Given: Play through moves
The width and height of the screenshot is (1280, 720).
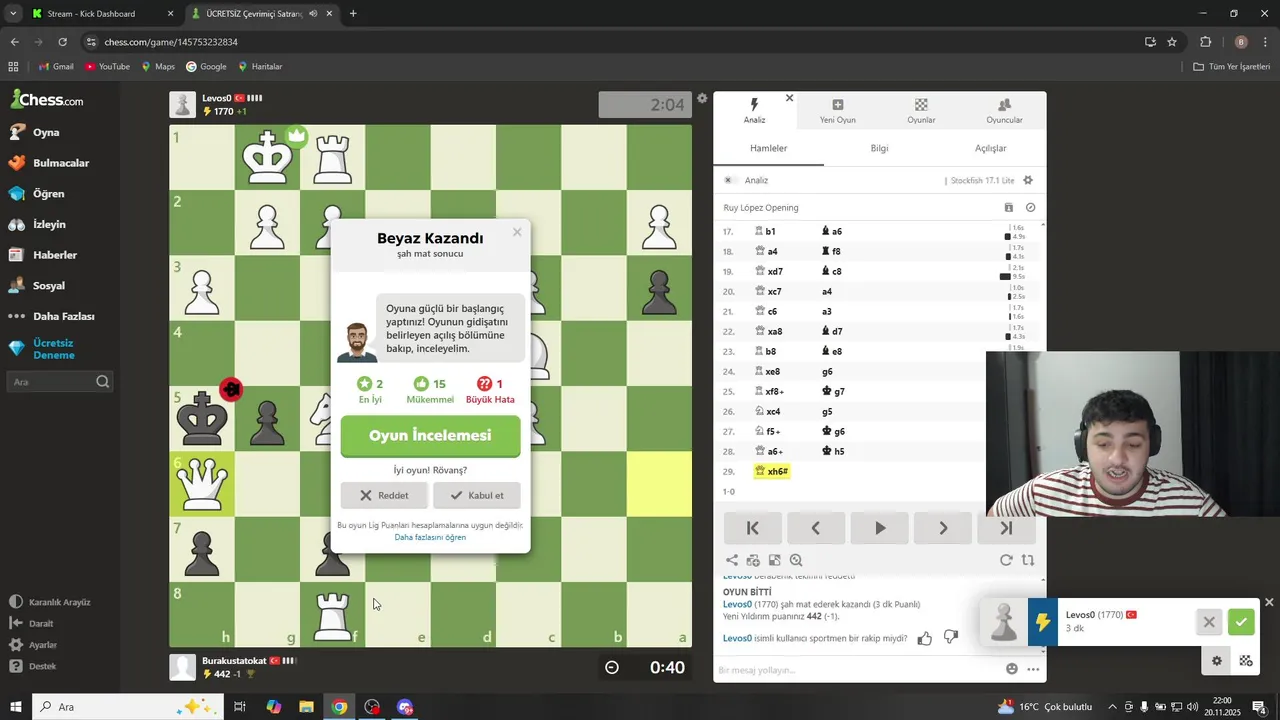Looking at the screenshot, I should [x=880, y=528].
